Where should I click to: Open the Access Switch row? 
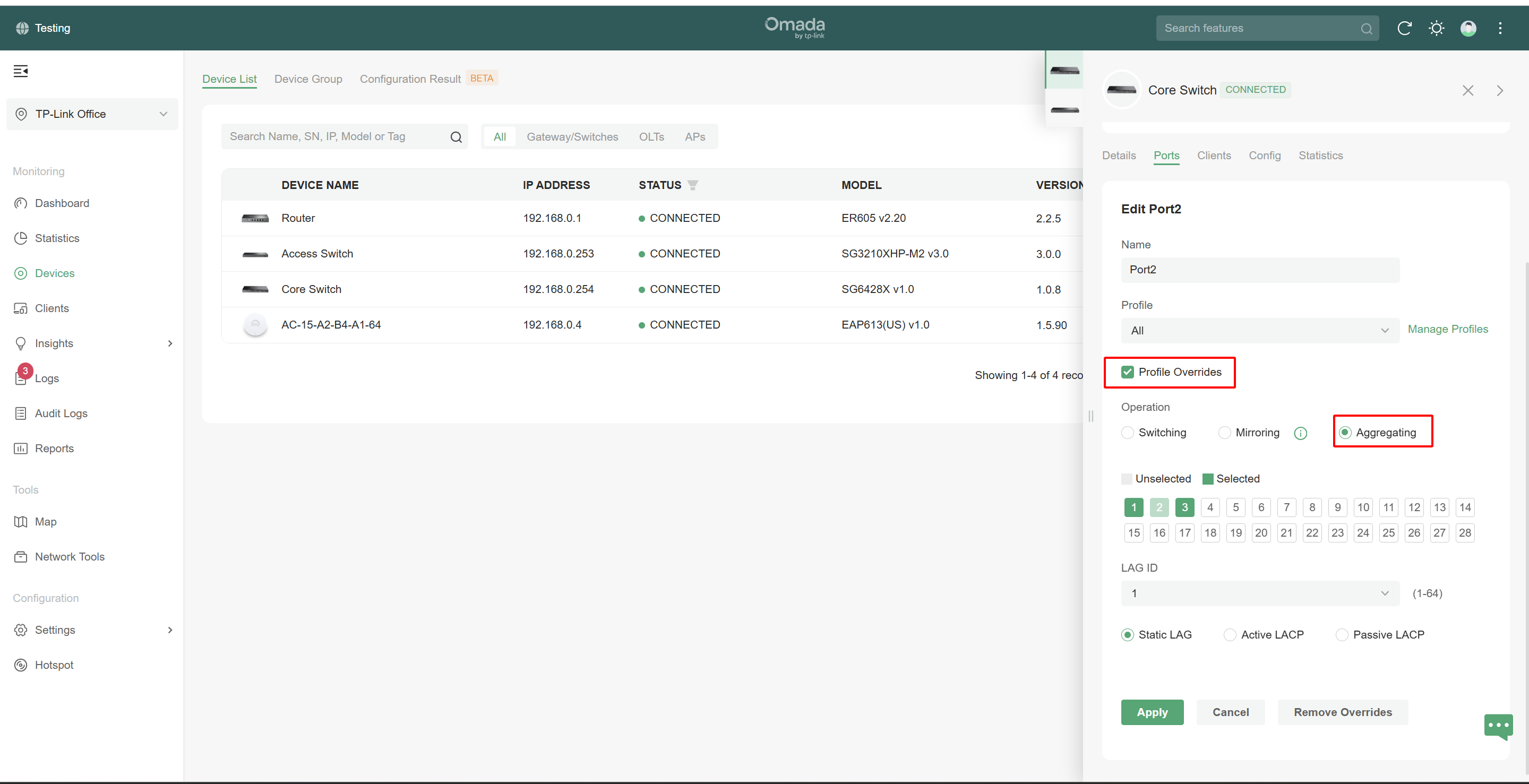pyautogui.click(x=652, y=254)
